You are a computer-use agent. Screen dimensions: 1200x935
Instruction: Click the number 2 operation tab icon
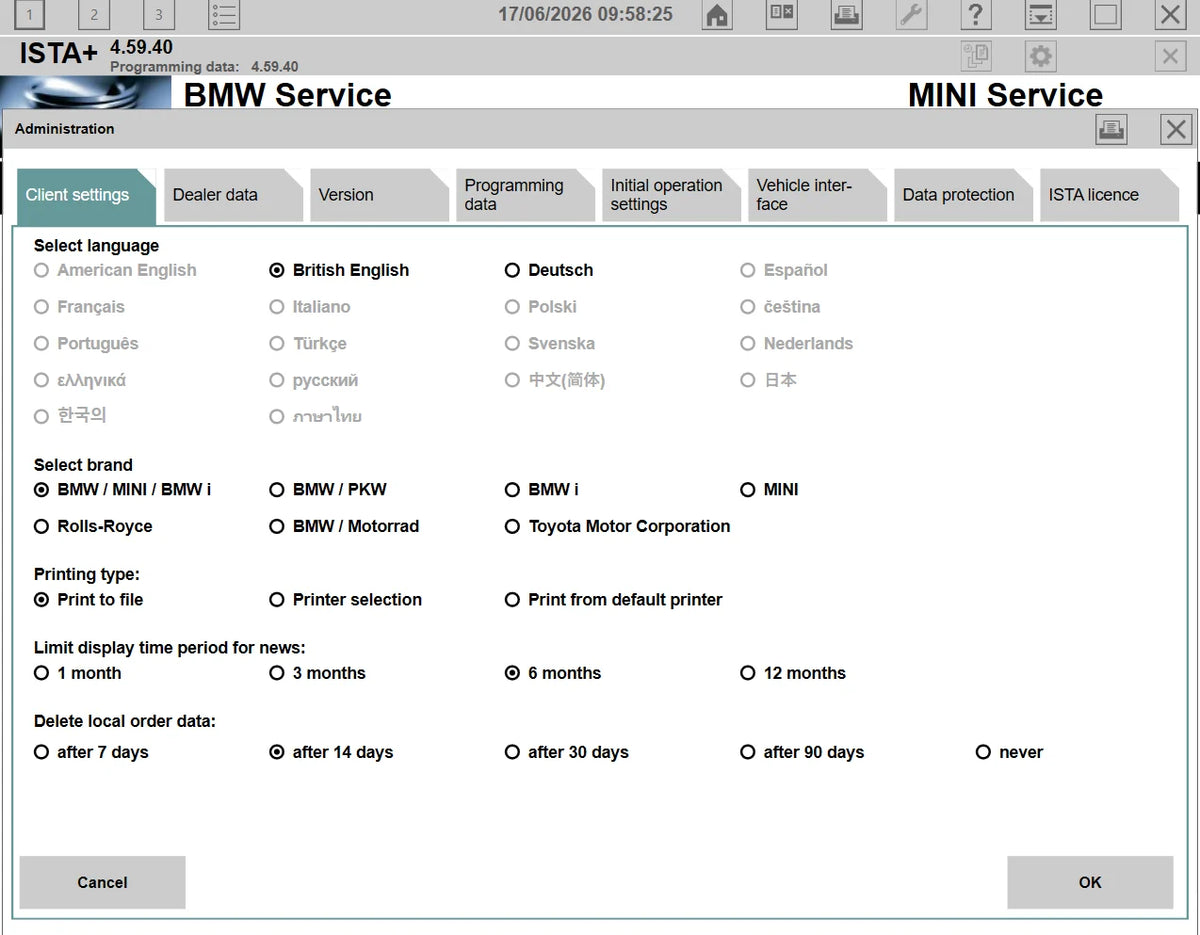(x=94, y=15)
